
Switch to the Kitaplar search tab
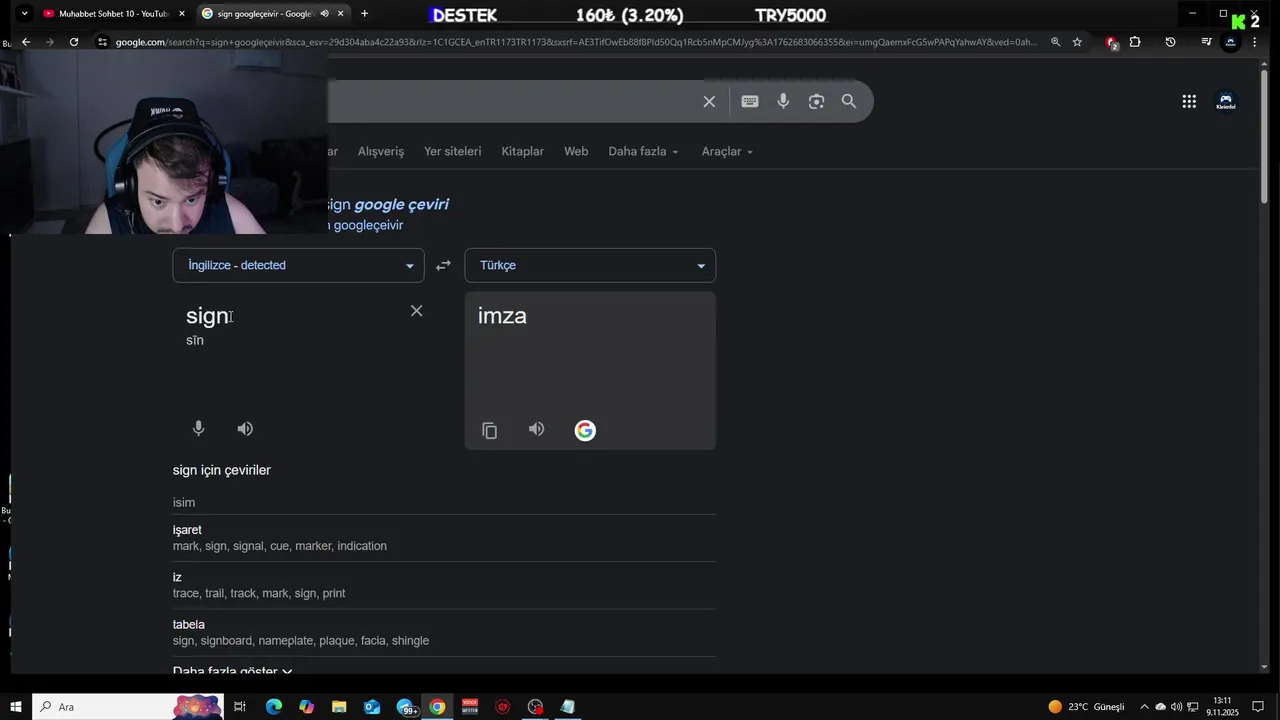pos(522,151)
